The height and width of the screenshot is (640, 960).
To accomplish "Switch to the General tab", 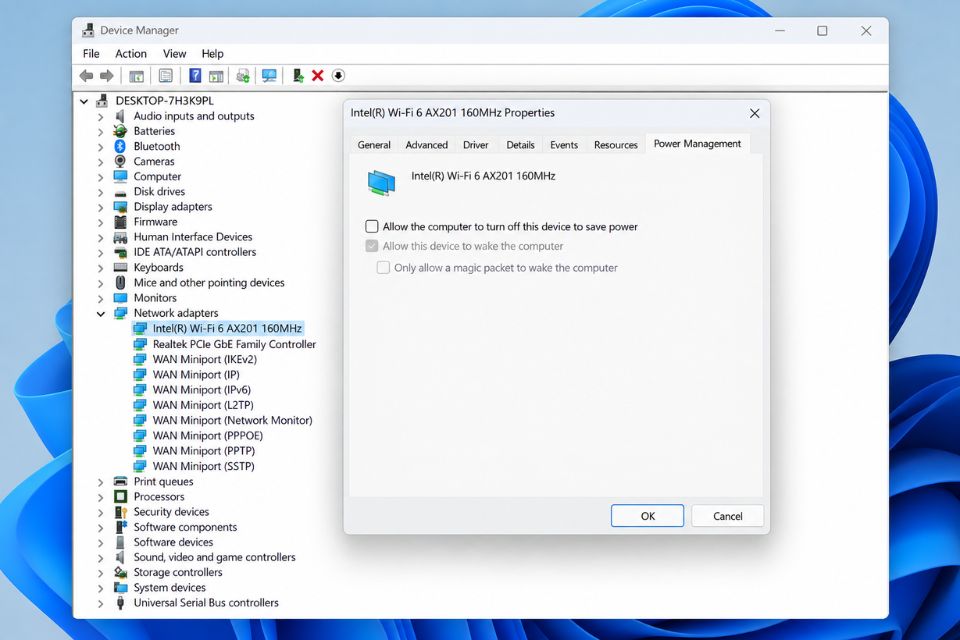I will 373,145.
